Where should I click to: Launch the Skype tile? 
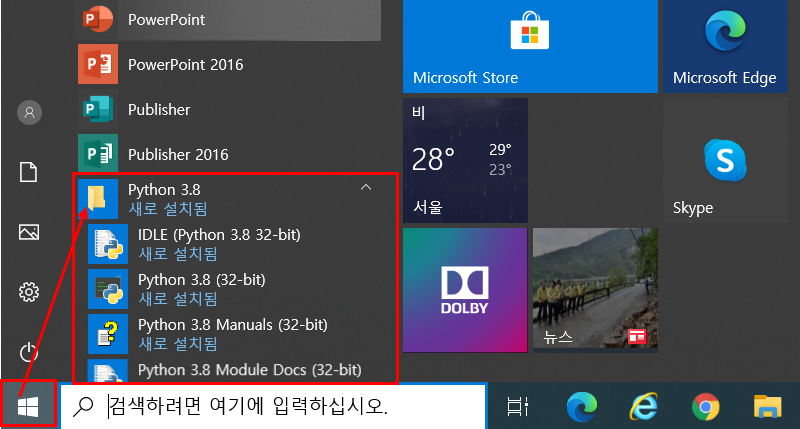point(725,160)
